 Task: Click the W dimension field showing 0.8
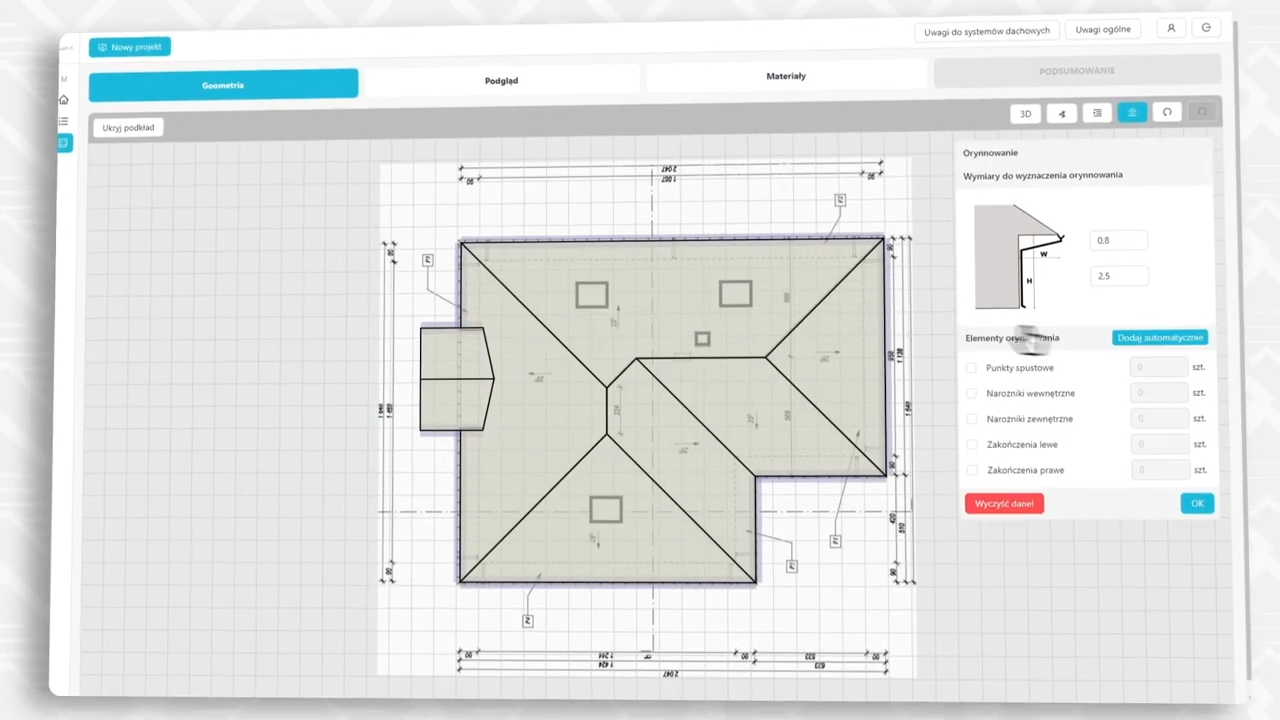(x=1118, y=240)
